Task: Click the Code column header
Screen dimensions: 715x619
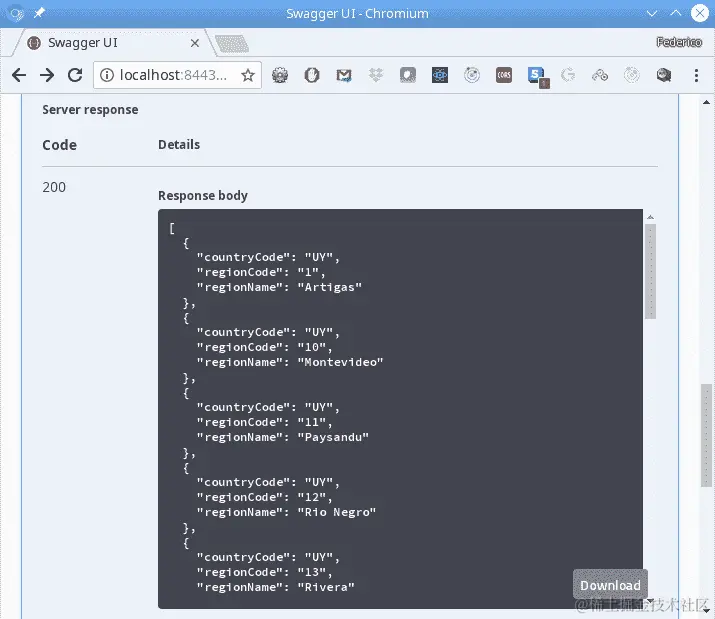Action: tap(59, 145)
